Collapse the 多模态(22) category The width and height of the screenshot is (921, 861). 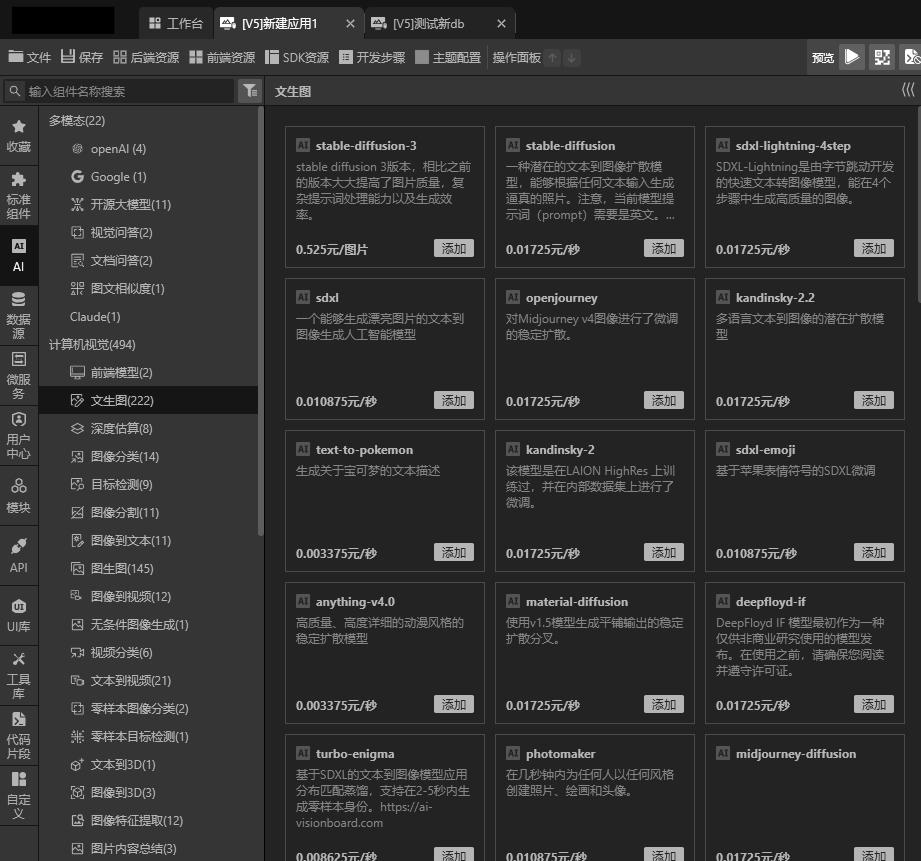77,120
